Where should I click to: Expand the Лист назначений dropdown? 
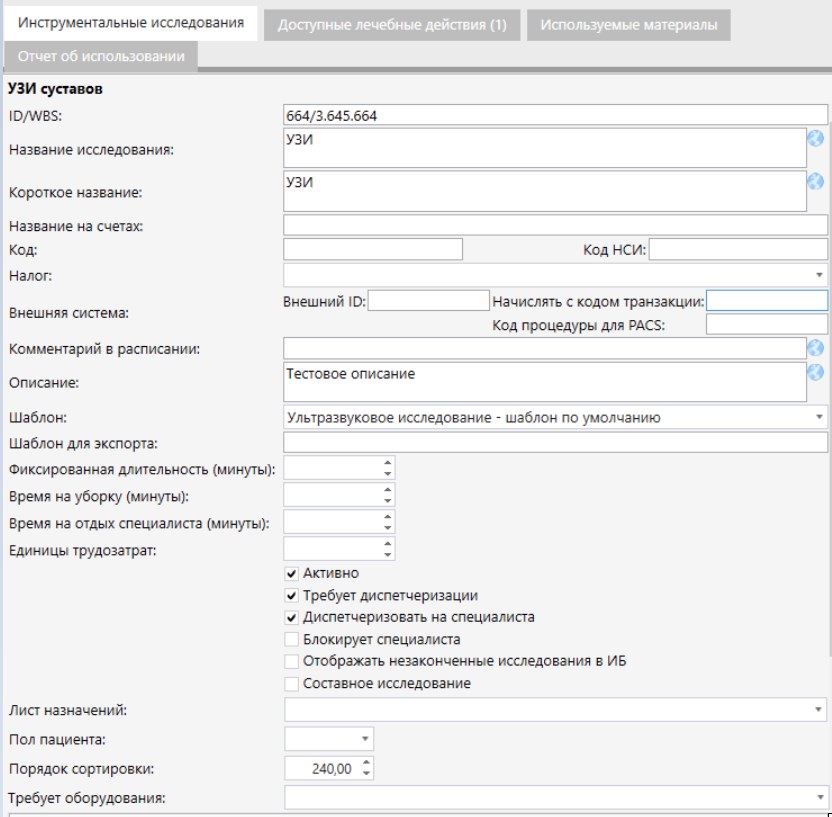click(819, 709)
